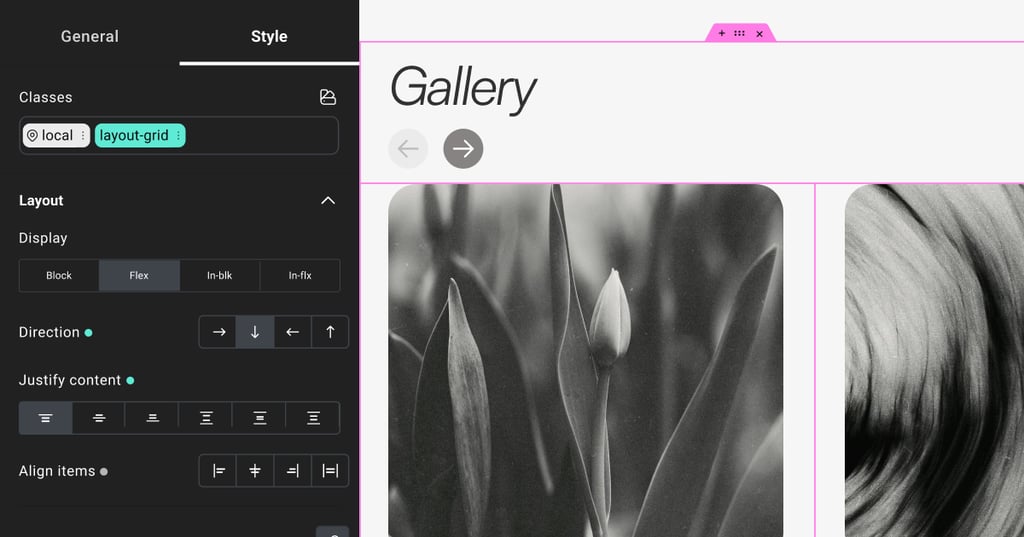Screen dimensions: 1024x537
Task: Align items to center icon
Action: pos(255,470)
